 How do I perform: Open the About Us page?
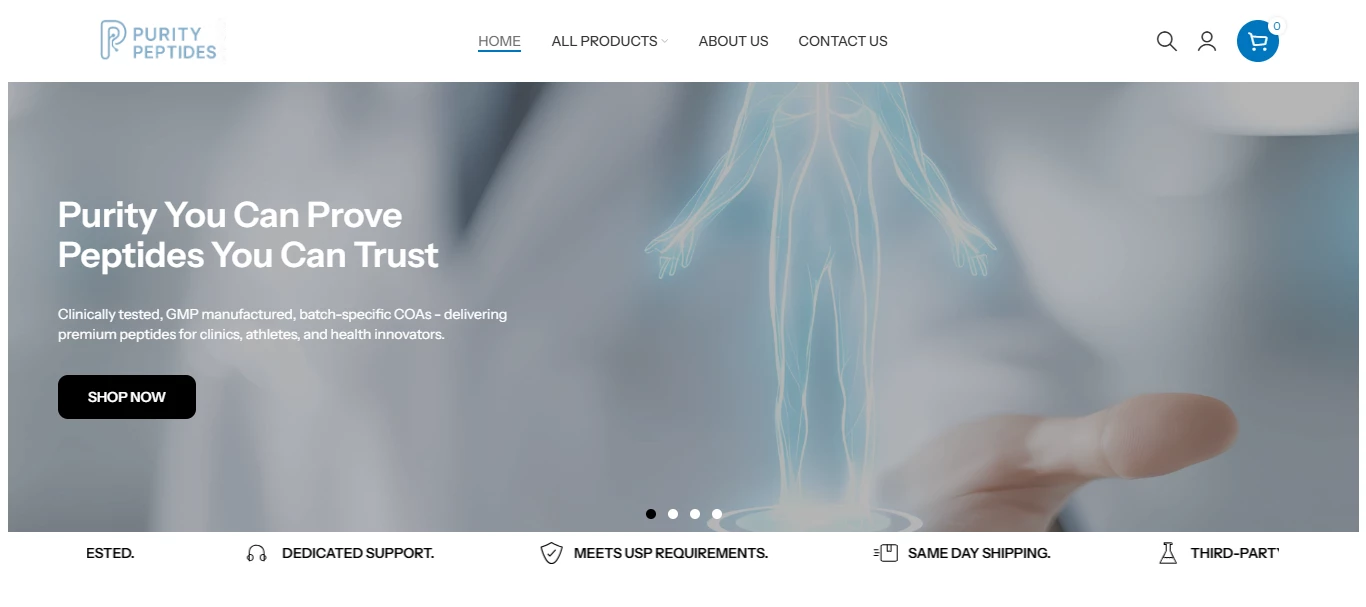pos(733,41)
